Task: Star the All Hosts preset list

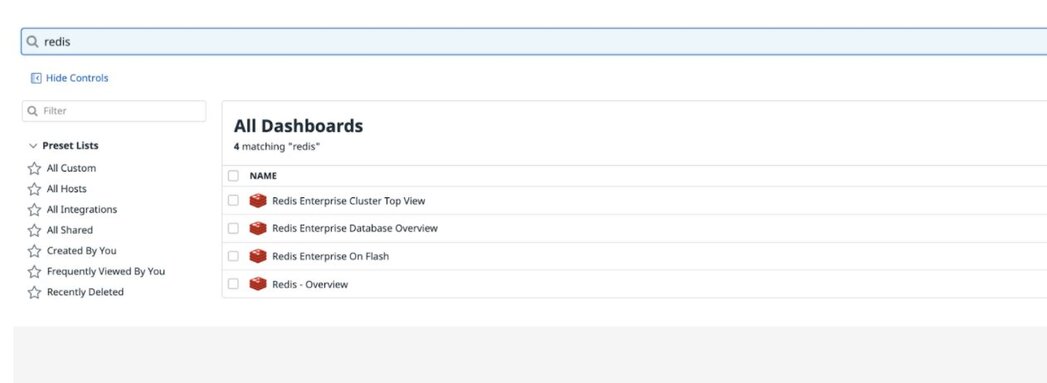Action: coord(34,189)
